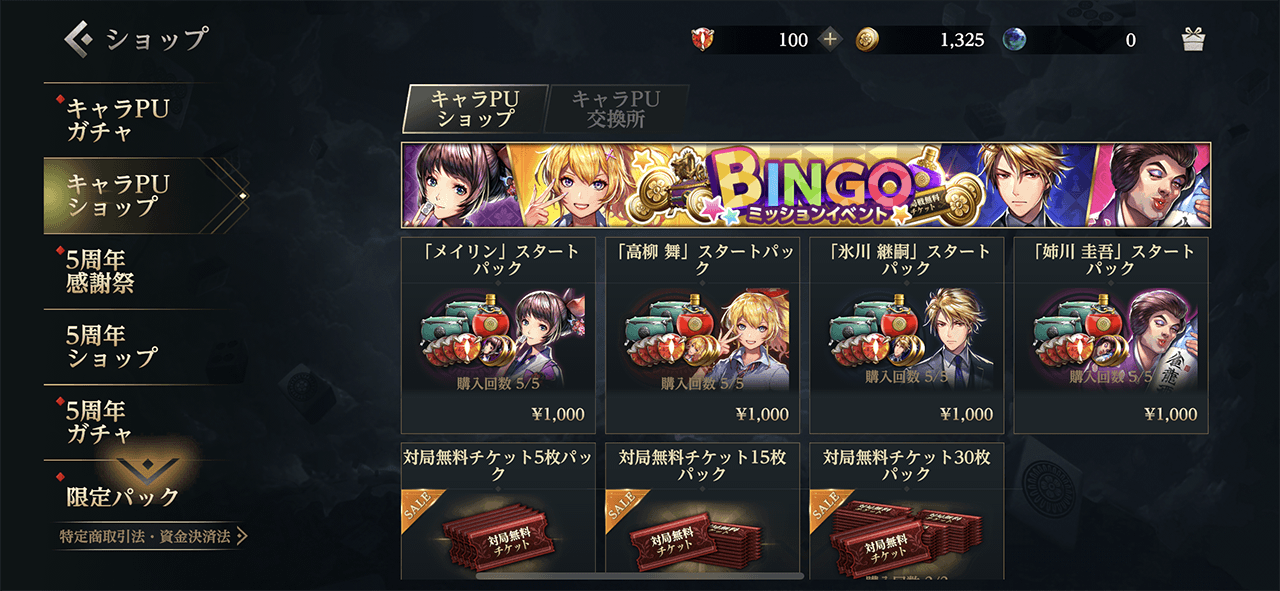The image size is (1280, 591).
Task: Select the 5-ticket free match pack
Action: 498,511
